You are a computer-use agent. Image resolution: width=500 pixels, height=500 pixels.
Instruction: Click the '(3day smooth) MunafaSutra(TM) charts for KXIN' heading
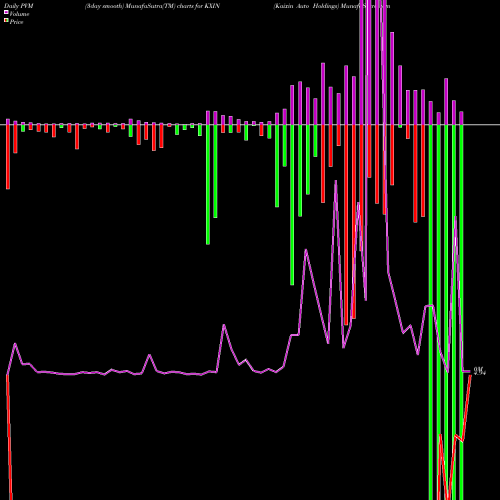pyautogui.click(x=152, y=6)
